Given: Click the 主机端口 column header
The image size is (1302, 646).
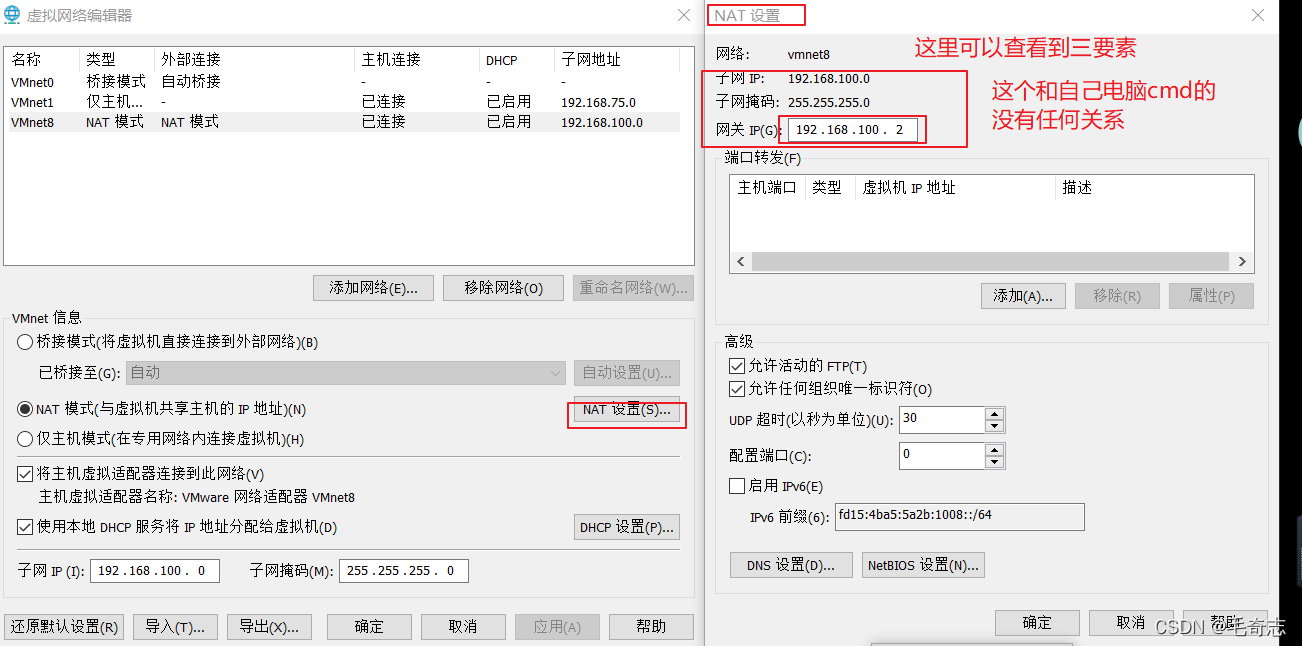Looking at the screenshot, I should pyautogui.click(x=768, y=188).
